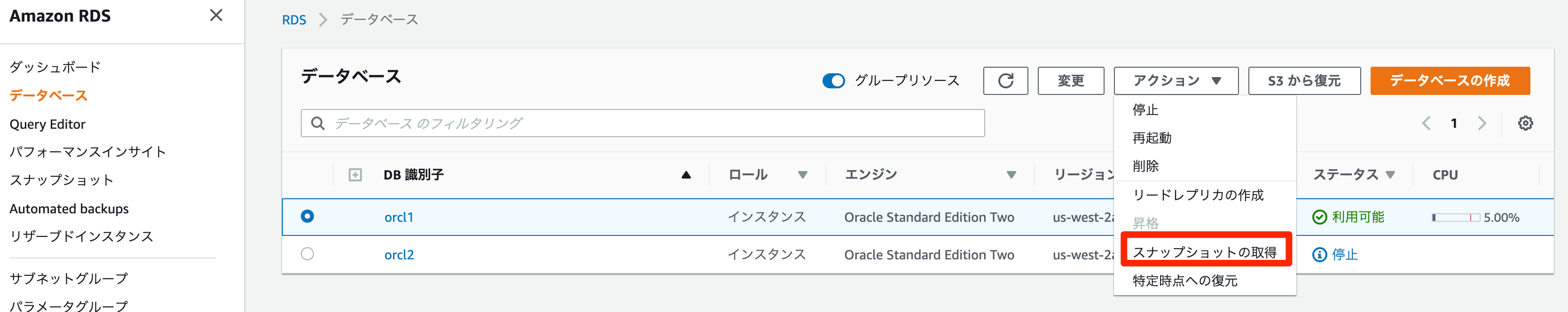Sort by DB identifier ascending arrow
Viewport: 1568px width, 312px height.
pyautogui.click(x=686, y=175)
